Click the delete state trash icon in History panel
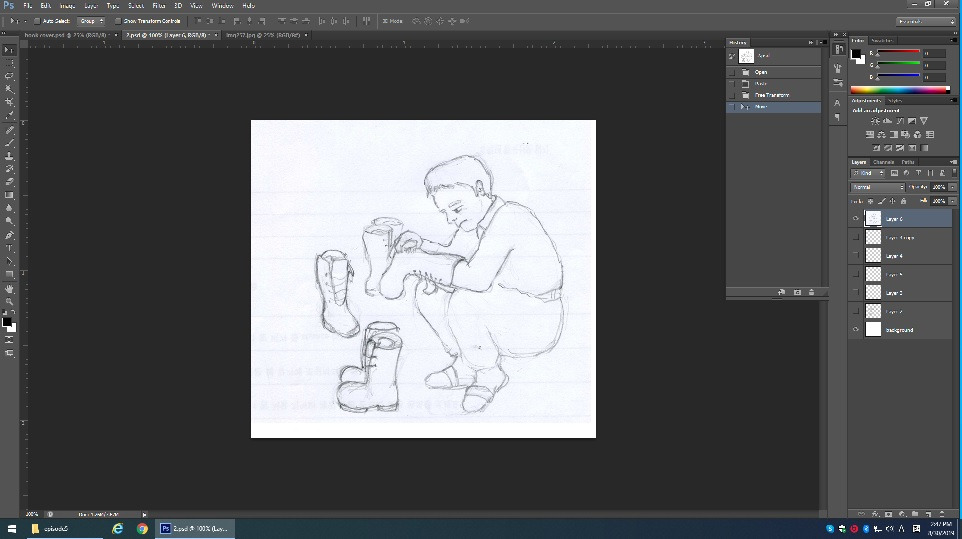Image resolution: width=962 pixels, height=539 pixels. pos(811,292)
